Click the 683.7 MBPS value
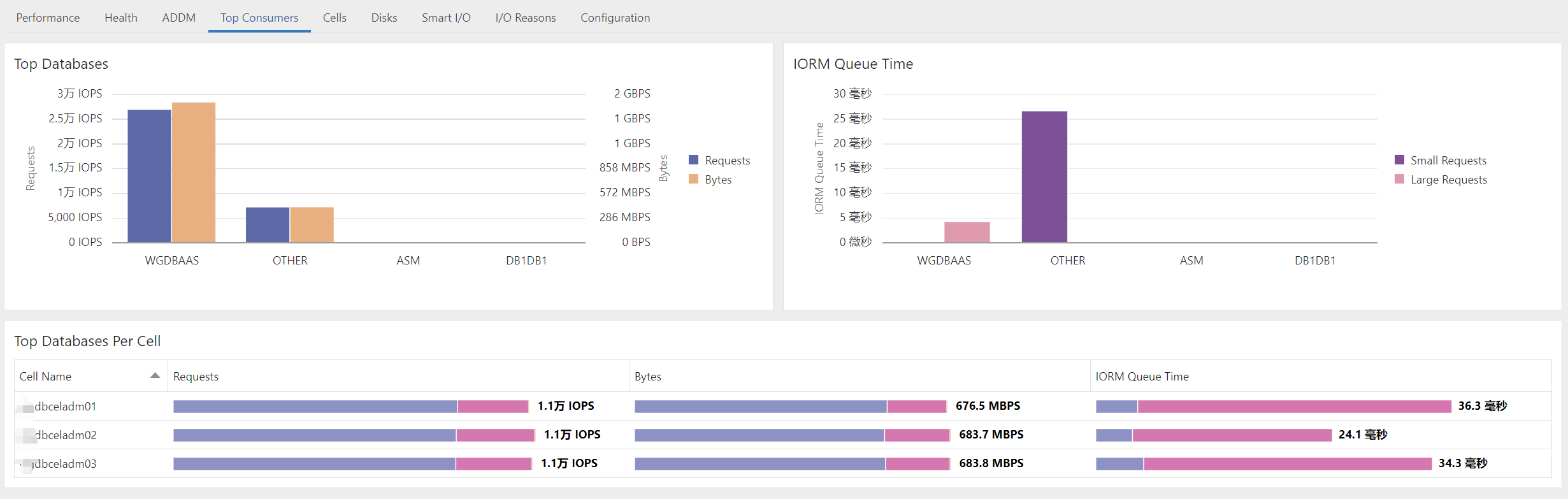 tap(991, 435)
